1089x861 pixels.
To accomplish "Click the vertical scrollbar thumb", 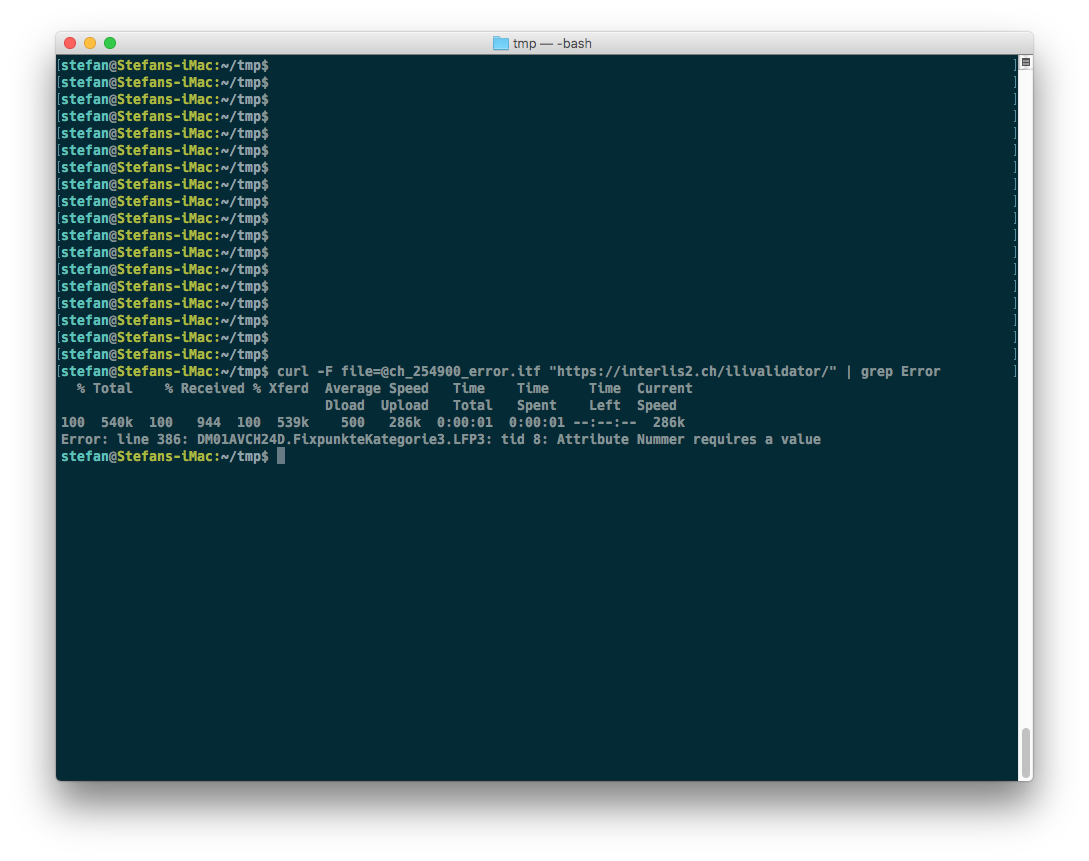I will (1026, 753).
